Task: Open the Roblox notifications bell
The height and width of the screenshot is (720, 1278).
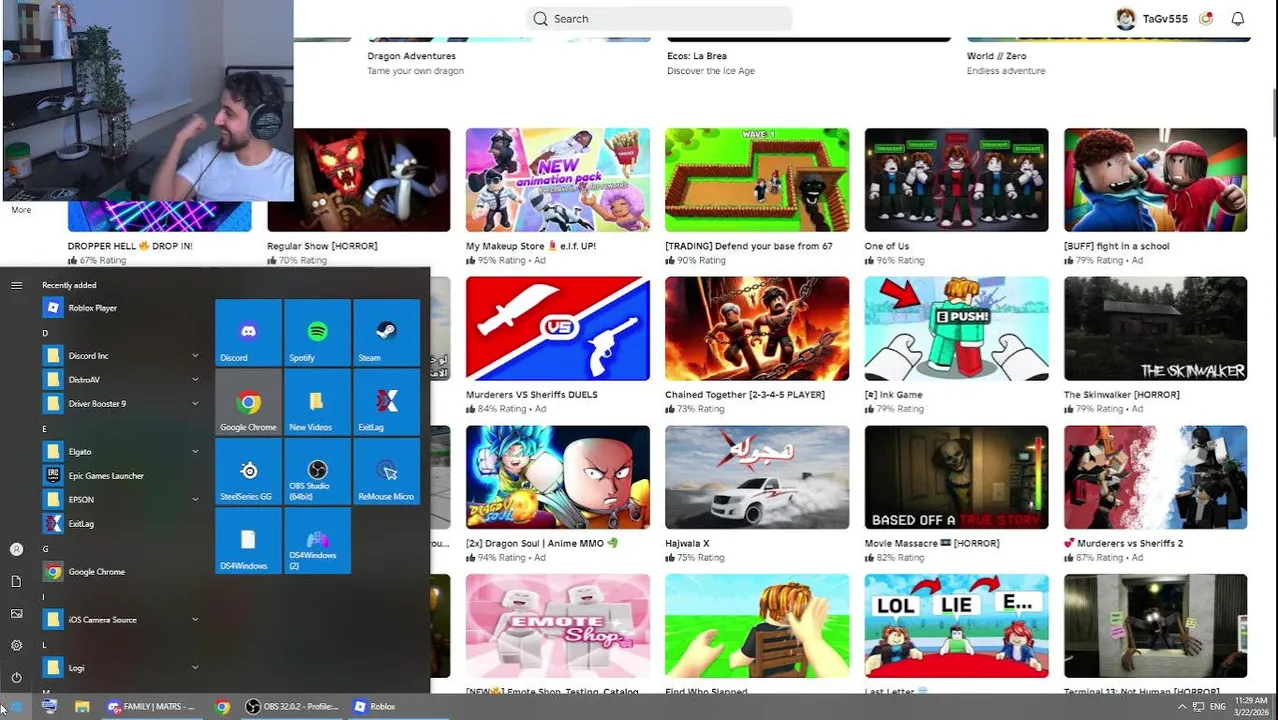Action: (x=1238, y=18)
